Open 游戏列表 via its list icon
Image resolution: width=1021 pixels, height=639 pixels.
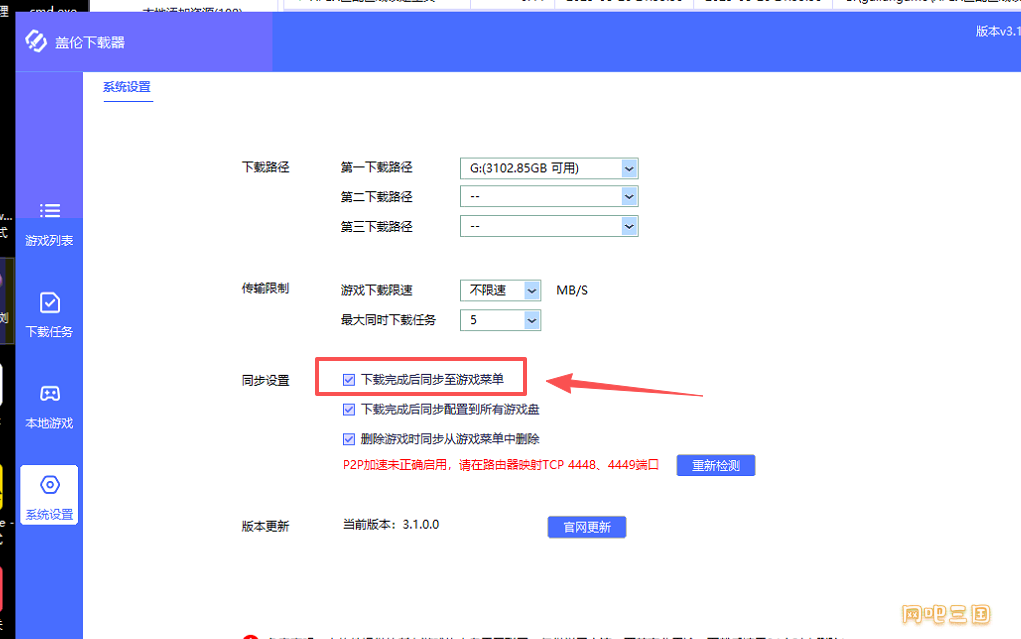pyautogui.click(x=49, y=211)
